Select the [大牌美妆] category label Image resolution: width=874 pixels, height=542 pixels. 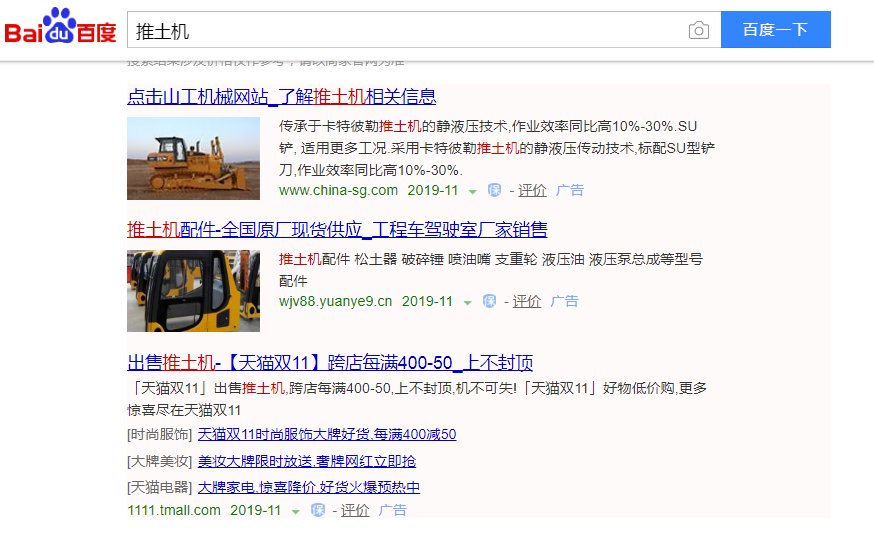(x=159, y=461)
